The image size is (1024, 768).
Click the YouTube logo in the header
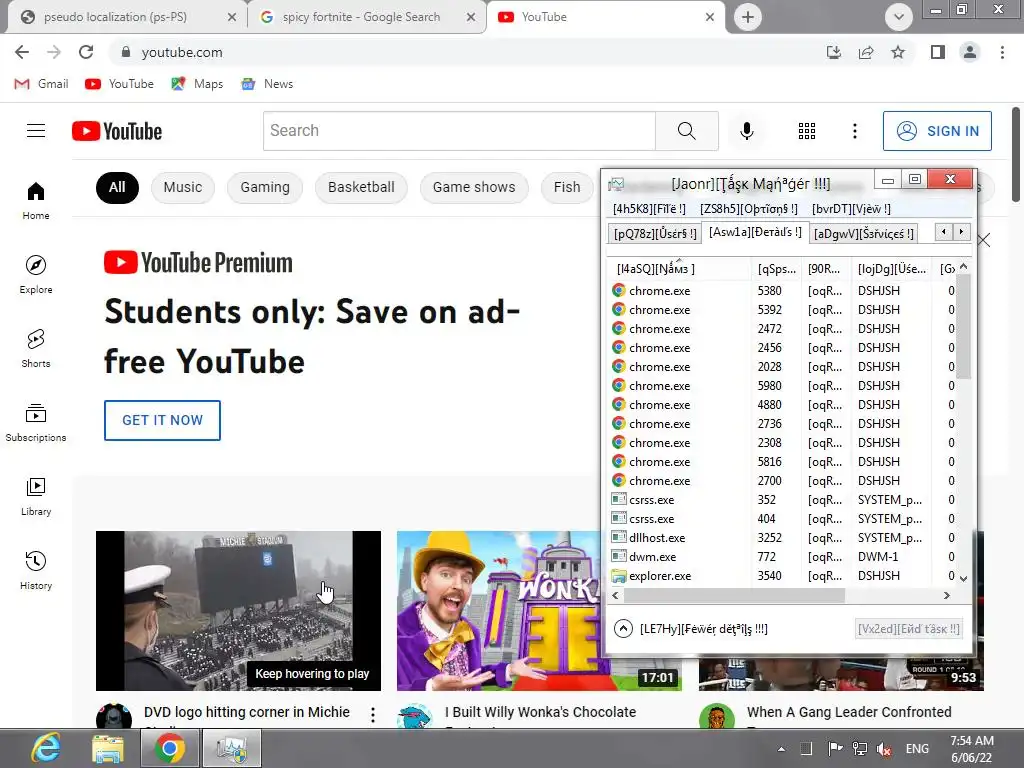117,131
